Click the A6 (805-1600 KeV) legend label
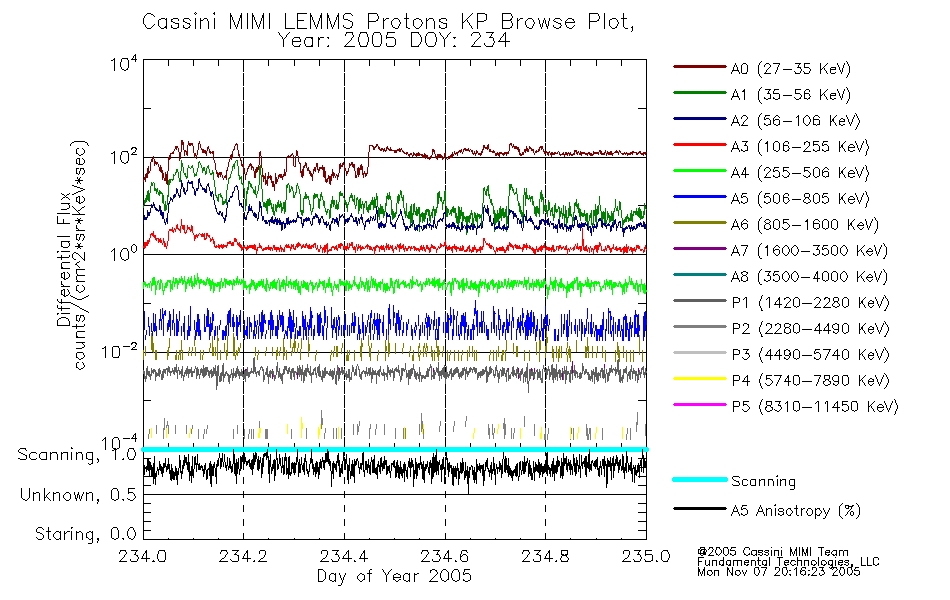950x600 pixels. click(804, 225)
